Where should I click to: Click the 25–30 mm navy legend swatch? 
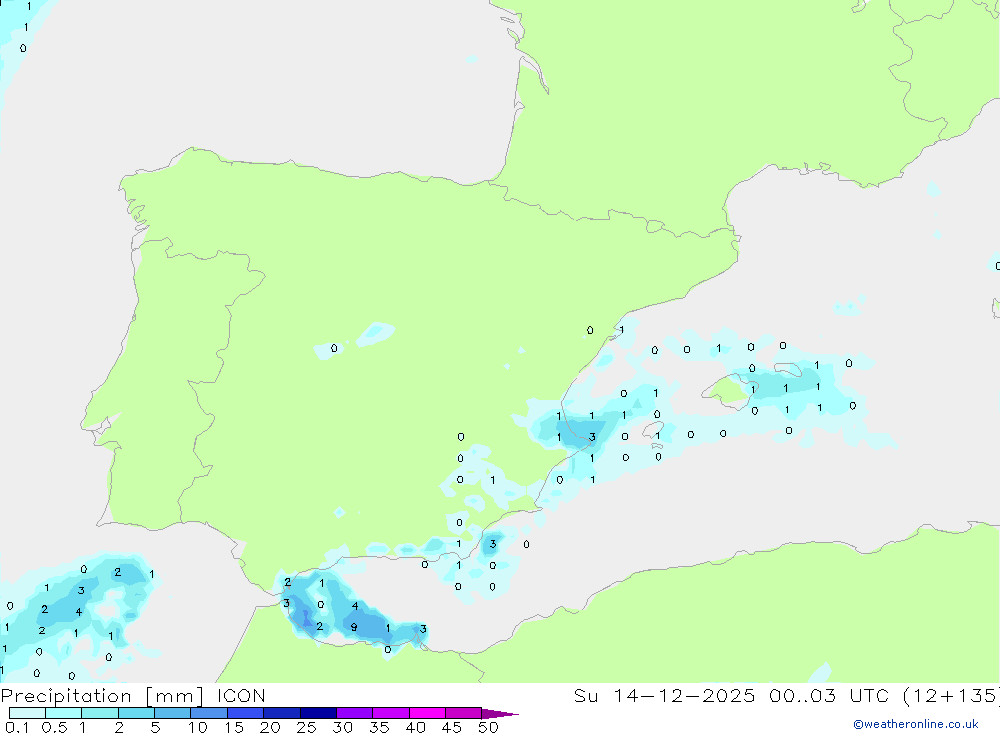(x=318, y=713)
